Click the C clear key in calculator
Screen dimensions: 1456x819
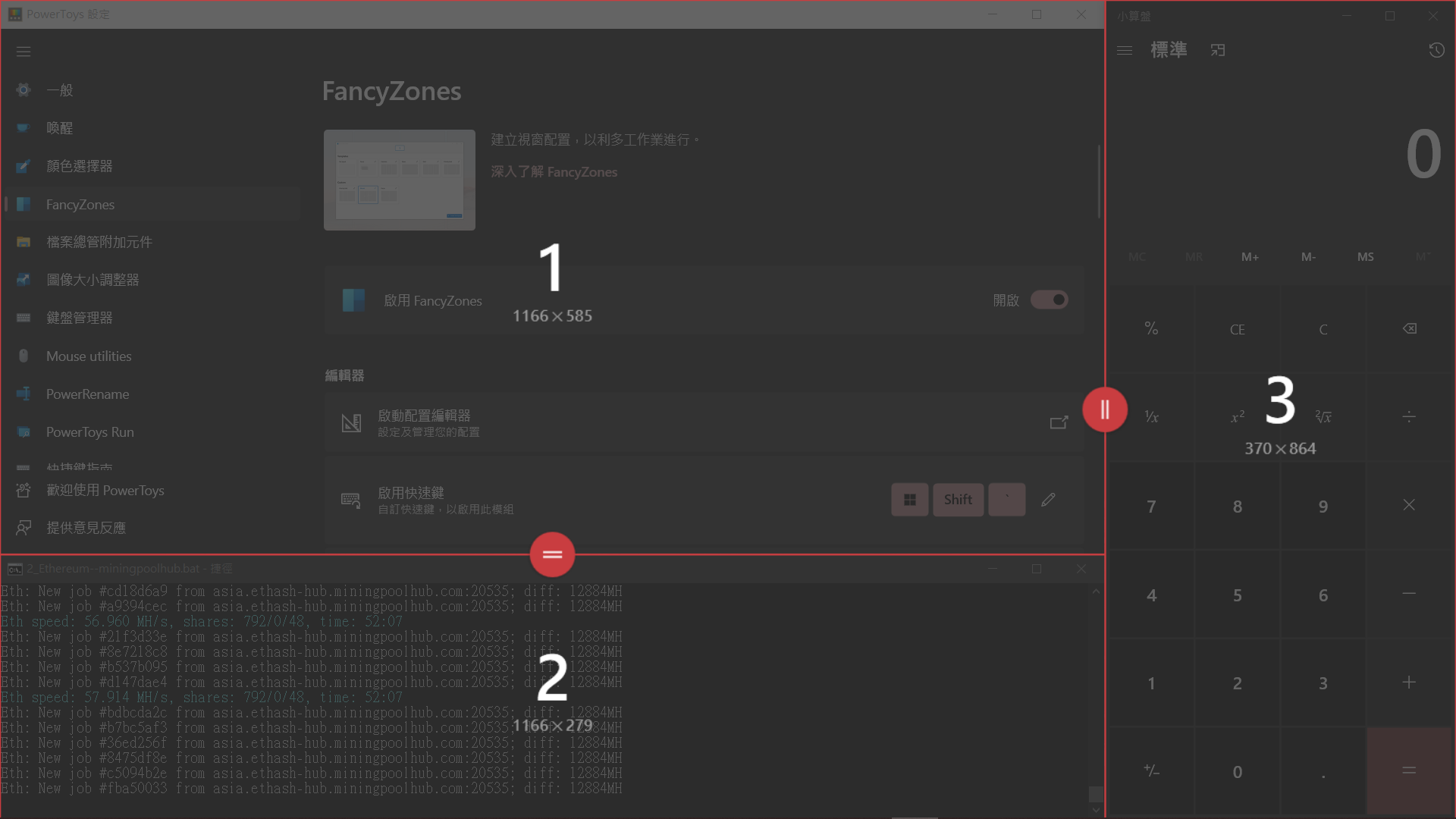coord(1323,328)
